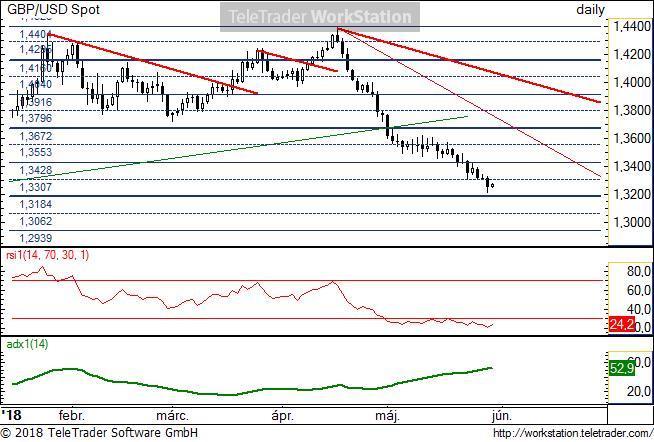Click the 1,3062 level label
This screenshot has height=442, width=654.
pos(36,221)
